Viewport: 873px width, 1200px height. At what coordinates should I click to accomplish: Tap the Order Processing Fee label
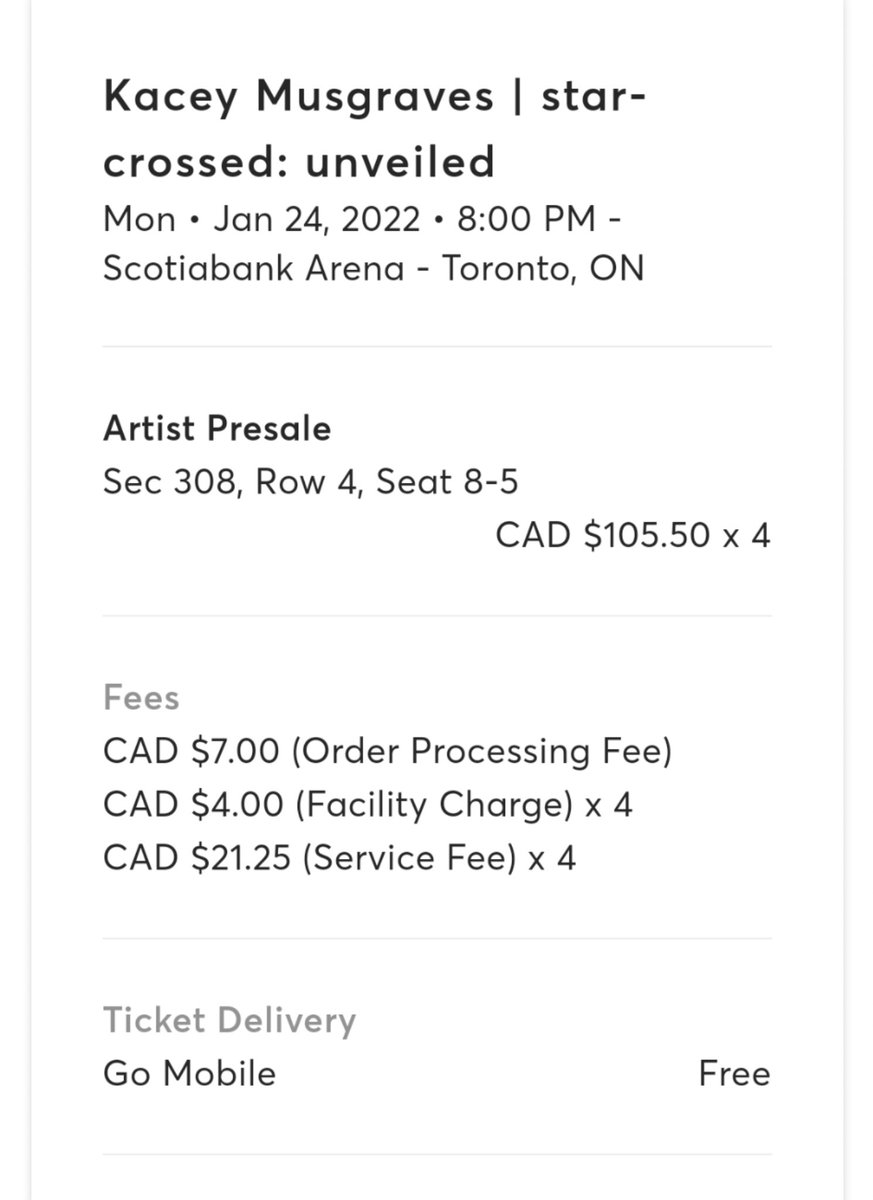click(x=481, y=751)
